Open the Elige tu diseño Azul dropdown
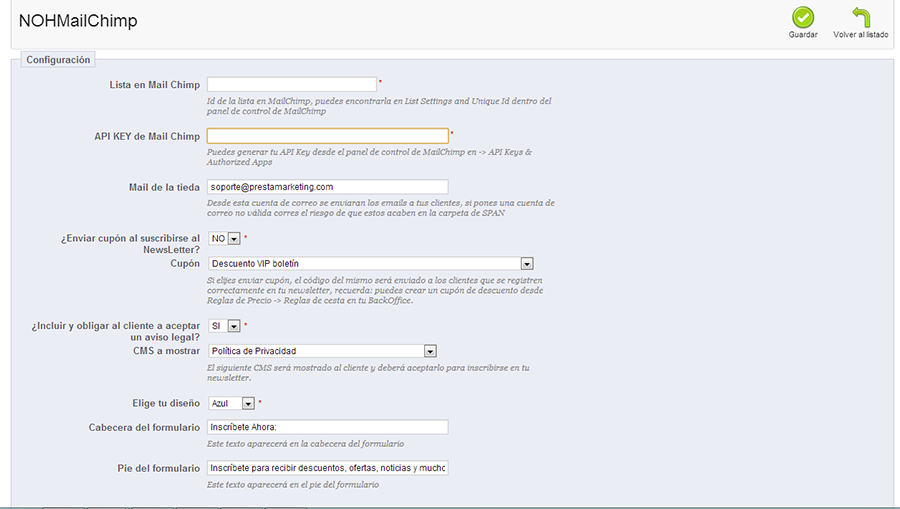900x509 pixels. pyautogui.click(x=231, y=403)
